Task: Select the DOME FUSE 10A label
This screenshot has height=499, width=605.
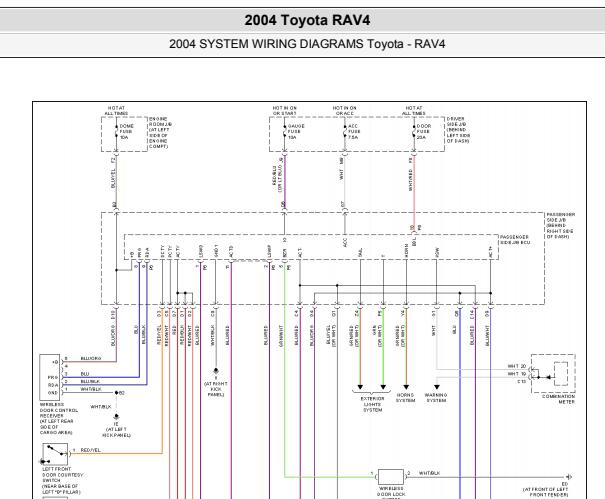Action: pyautogui.click(x=127, y=132)
